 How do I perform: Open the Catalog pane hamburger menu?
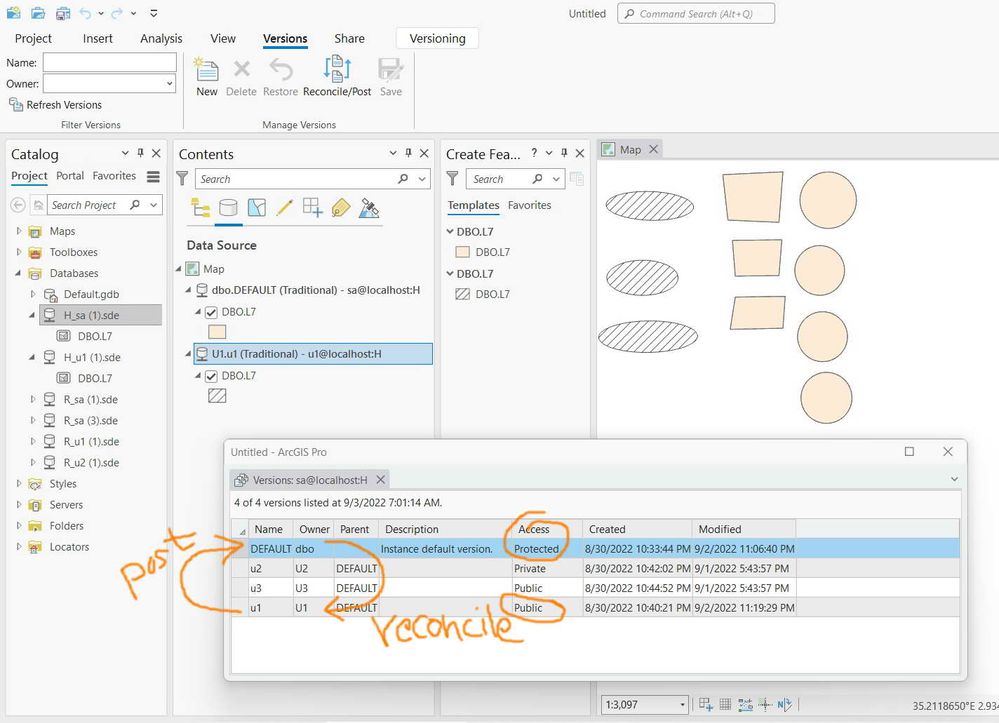tap(154, 176)
